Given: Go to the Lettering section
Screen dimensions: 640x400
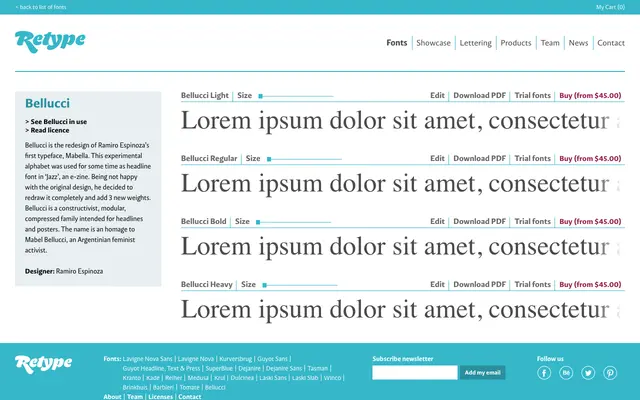Looking at the screenshot, I should pyautogui.click(x=476, y=43).
